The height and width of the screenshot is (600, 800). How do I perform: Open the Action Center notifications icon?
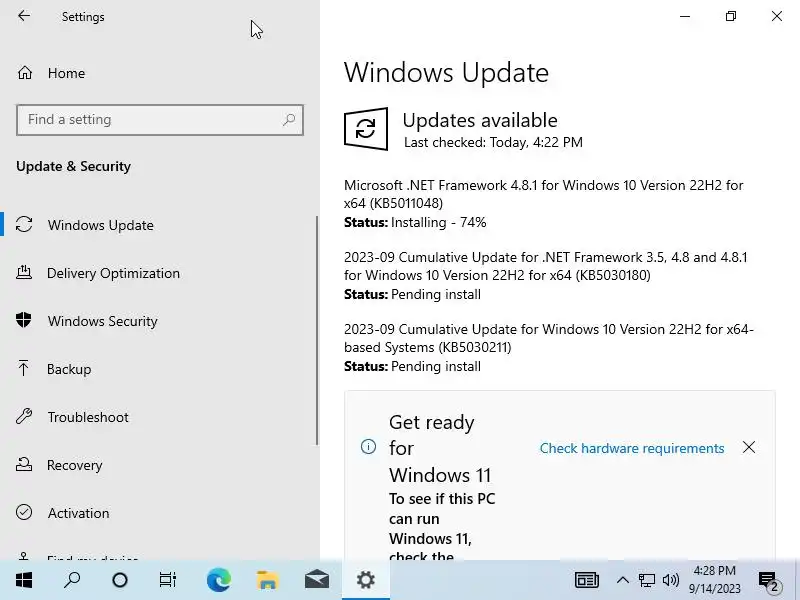pyautogui.click(x=769, y=581)
